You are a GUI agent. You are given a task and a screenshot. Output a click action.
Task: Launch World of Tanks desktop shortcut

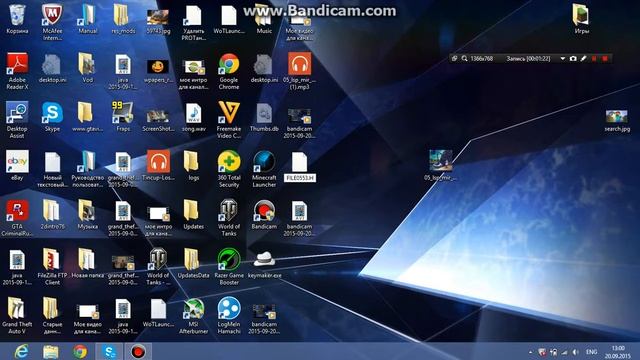pos(229,218)
